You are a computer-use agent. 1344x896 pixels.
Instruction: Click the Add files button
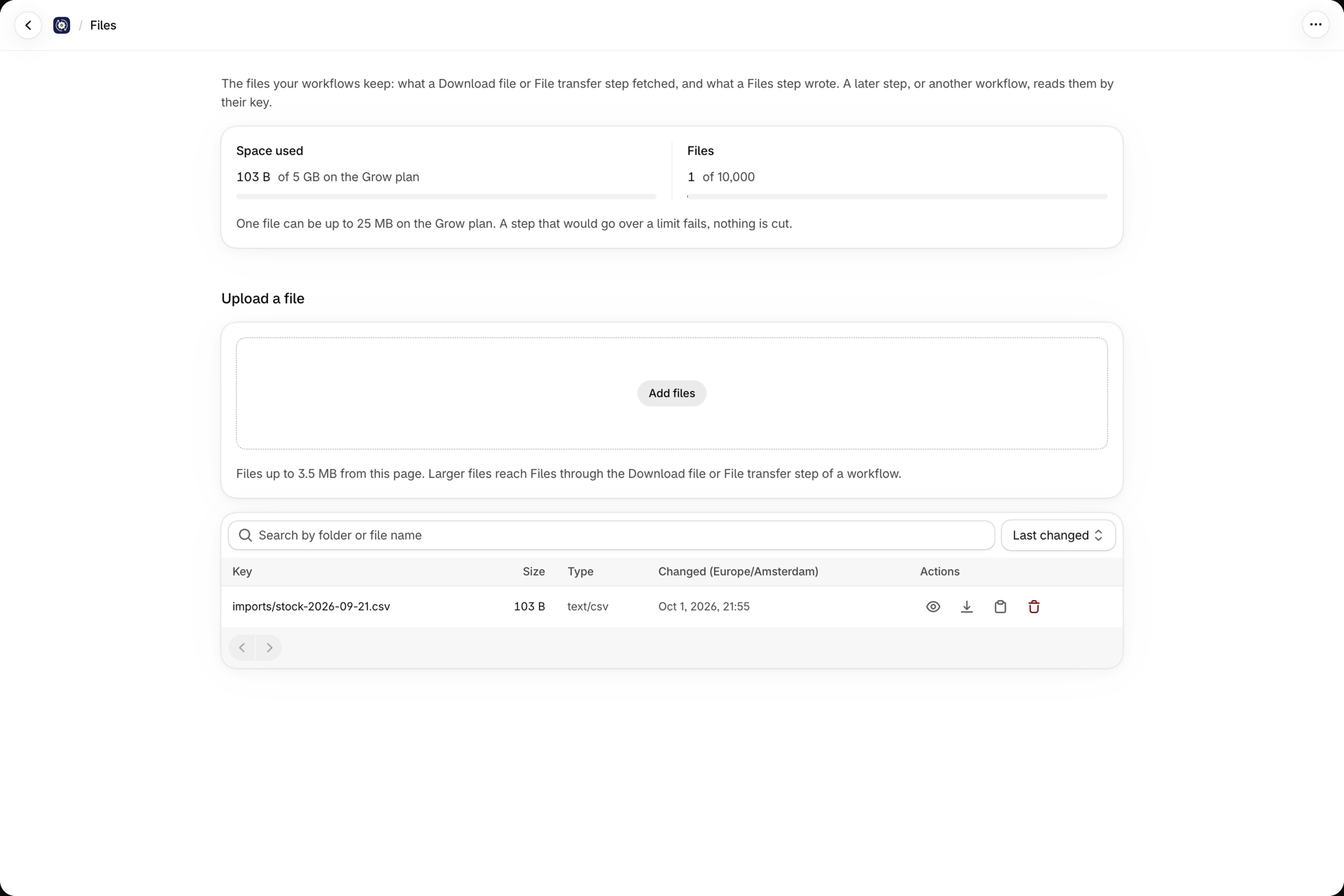click(671, 393)
